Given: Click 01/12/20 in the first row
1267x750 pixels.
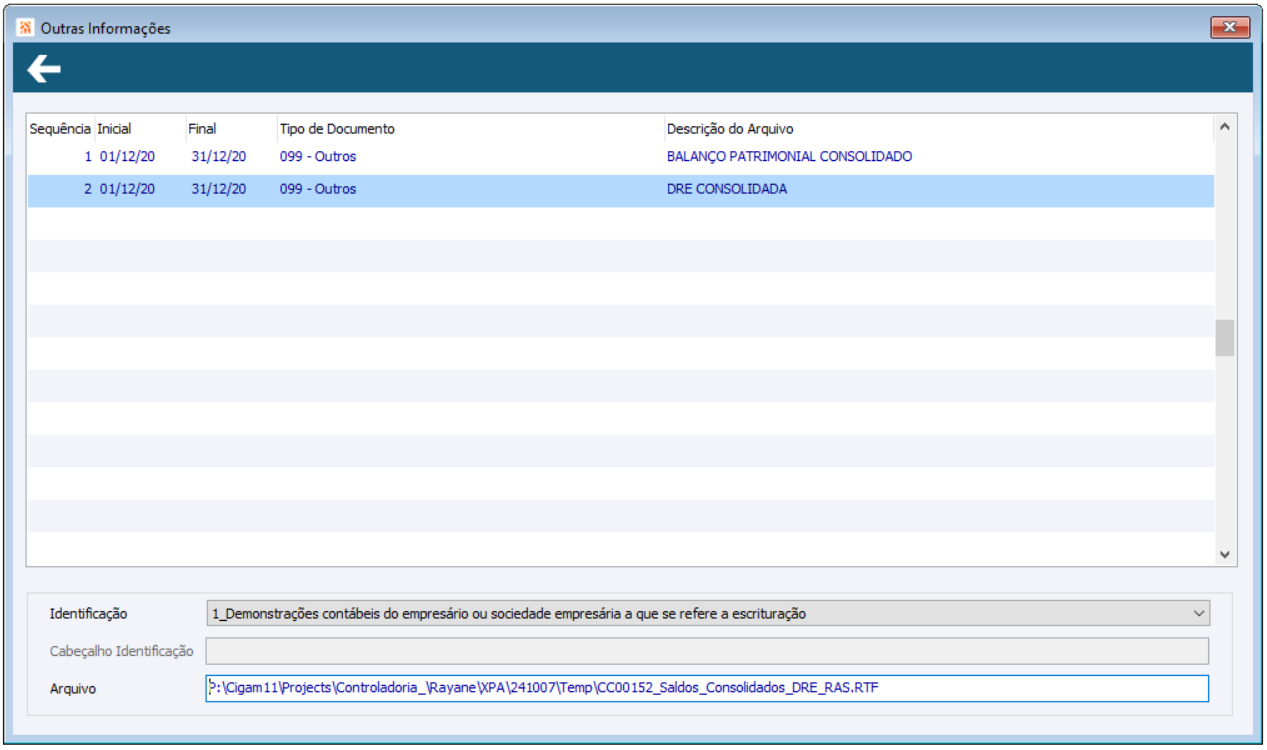Looking at the screenshot, I should point(127,157).
